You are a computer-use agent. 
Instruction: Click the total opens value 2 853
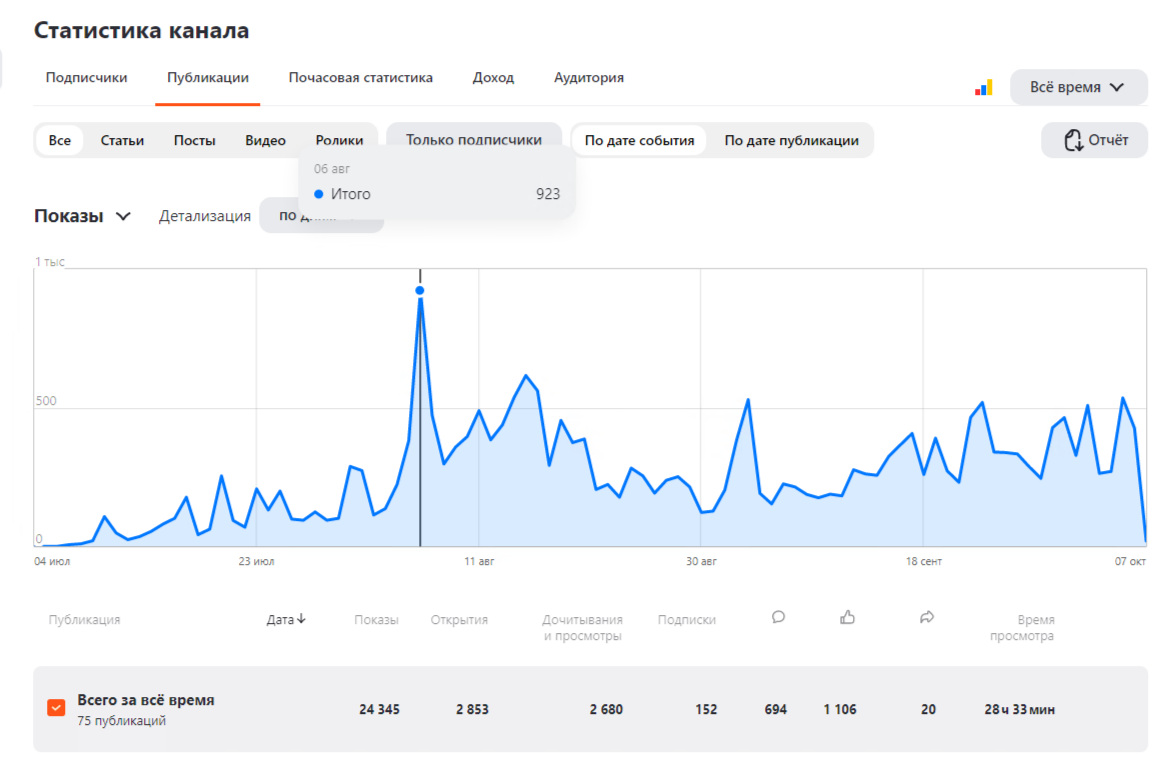(472, 709)
